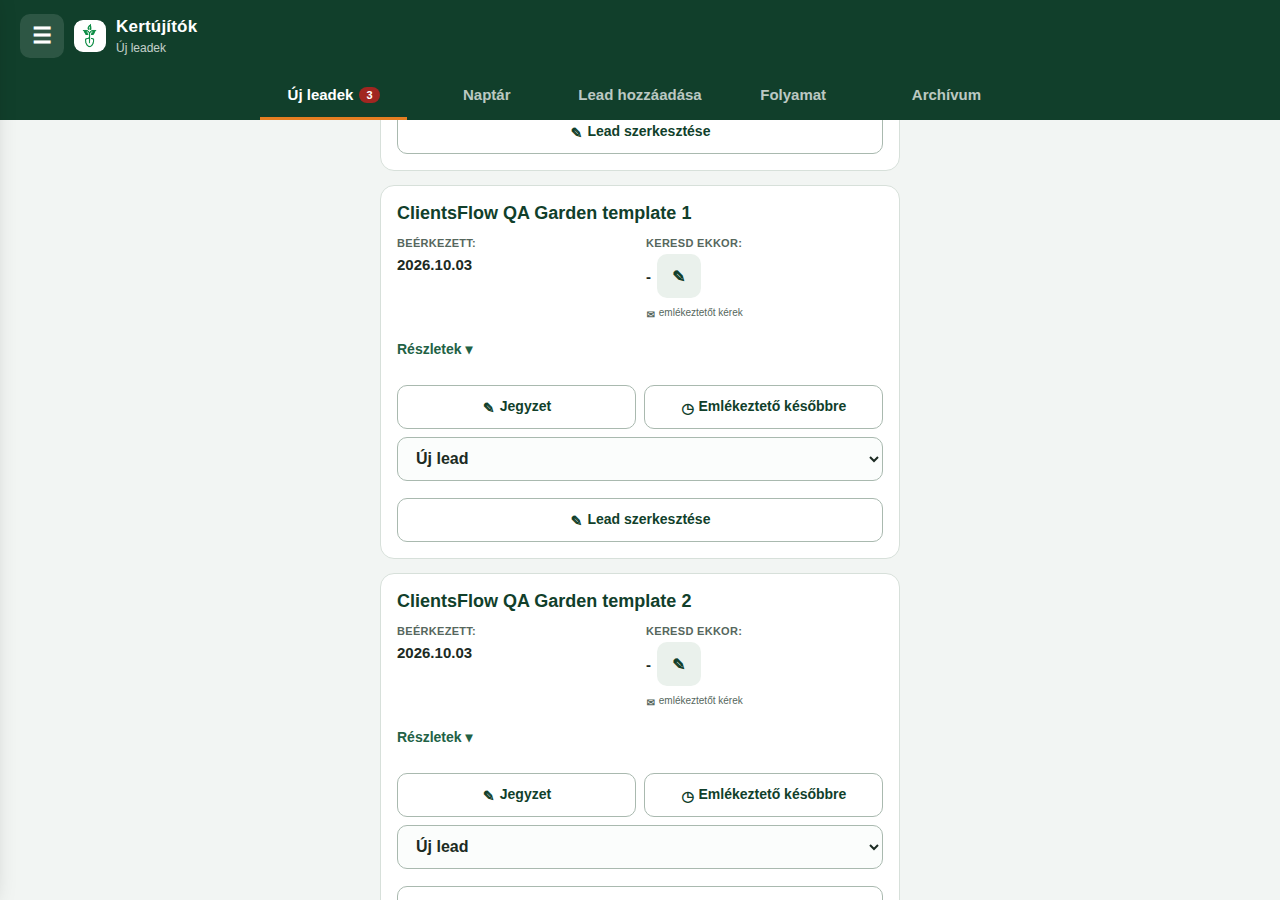Viewport: 1280px width, 900px height.
Task: Open the Folyamat tab
Action: (x=793, y=95)
